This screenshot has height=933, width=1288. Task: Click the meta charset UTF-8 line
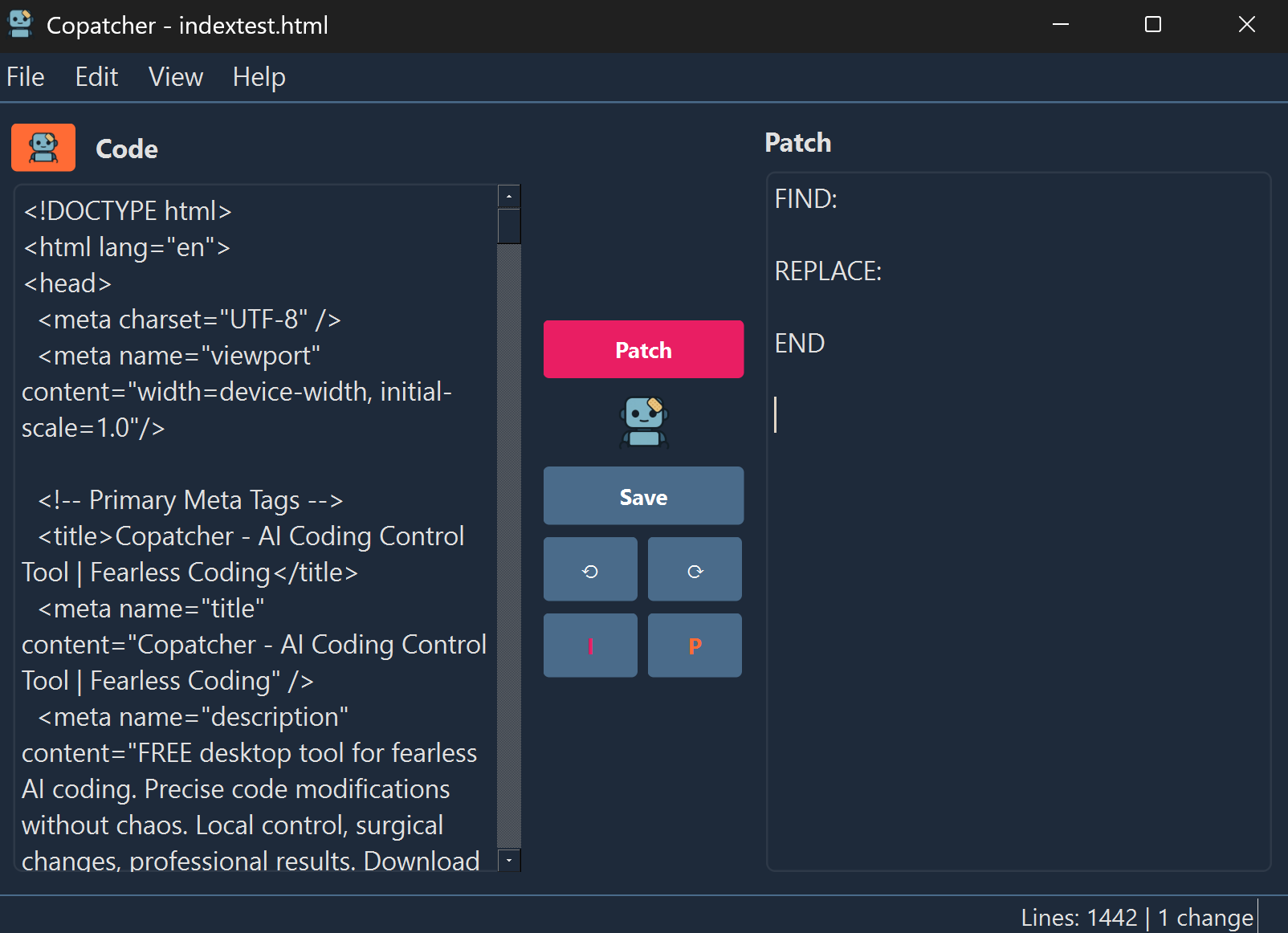190,320
